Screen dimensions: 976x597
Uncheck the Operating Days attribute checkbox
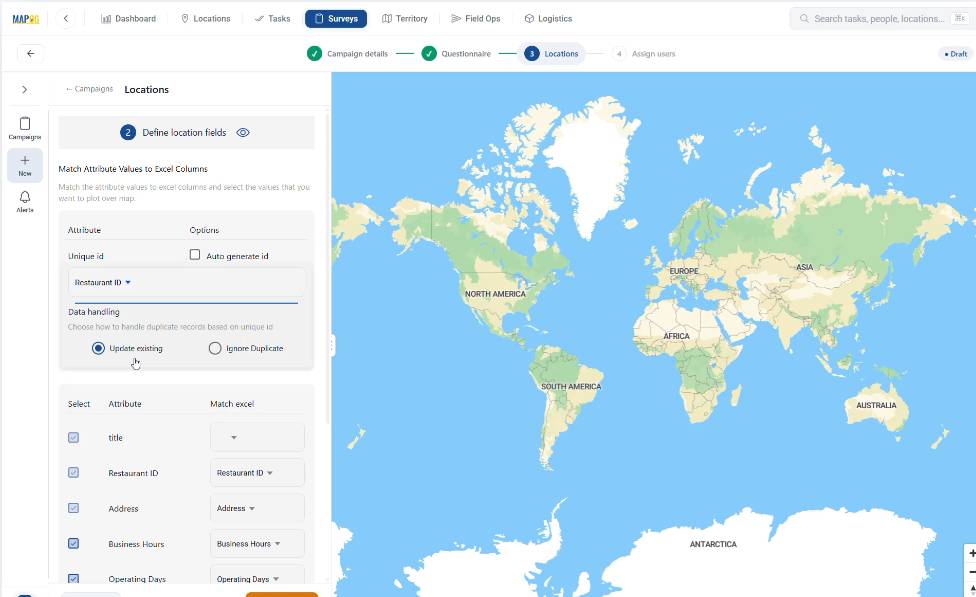pos(73,579)
